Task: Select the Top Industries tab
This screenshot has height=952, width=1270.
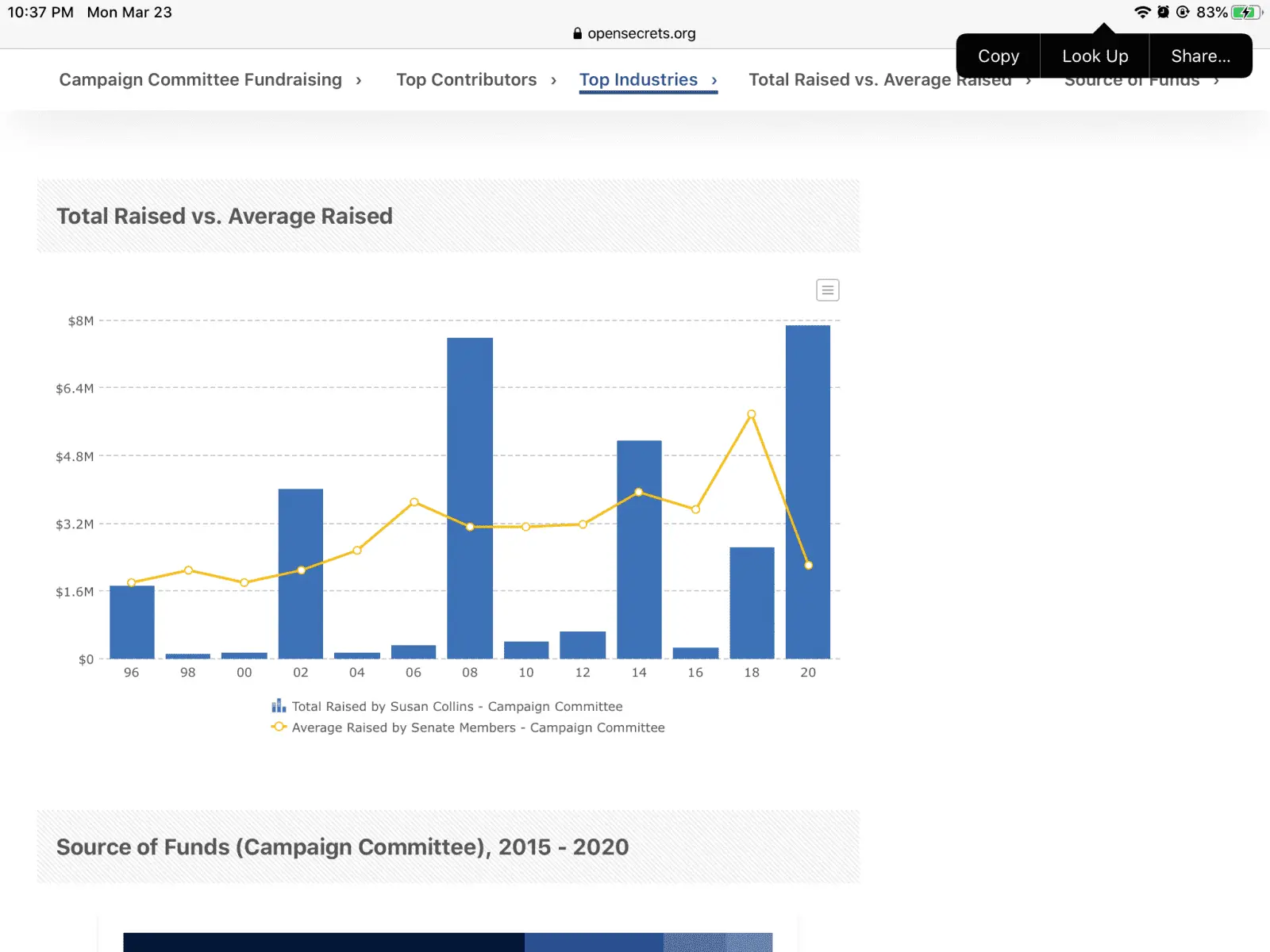Action: tap(638, 80)
